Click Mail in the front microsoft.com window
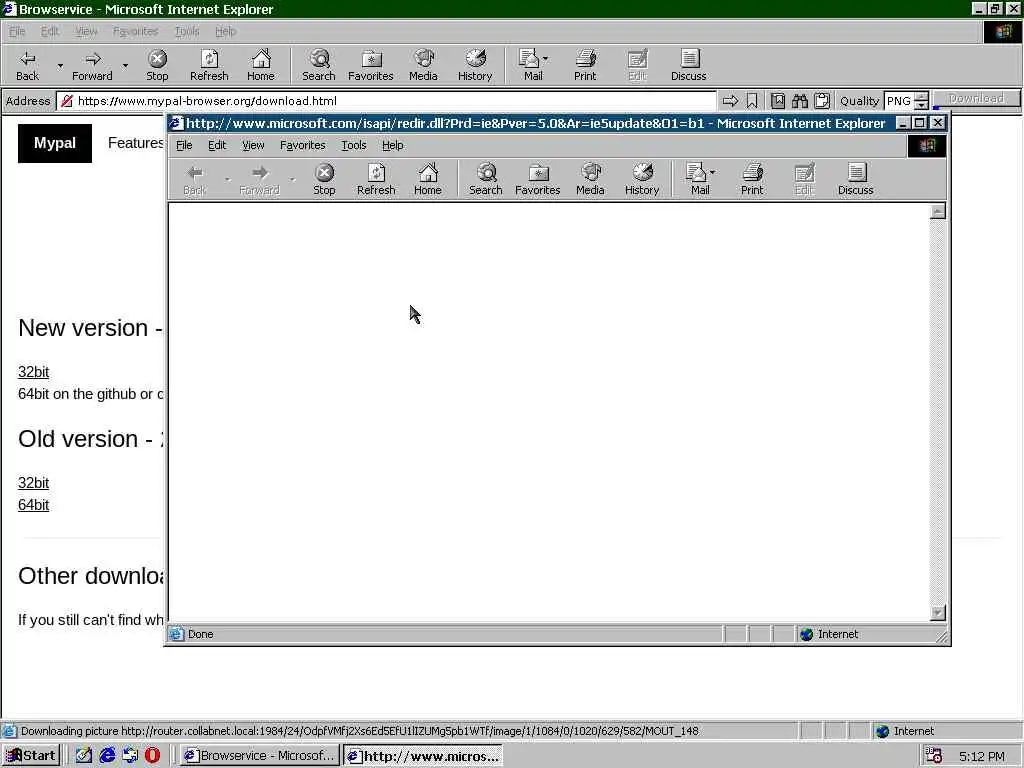 (699, 180)
